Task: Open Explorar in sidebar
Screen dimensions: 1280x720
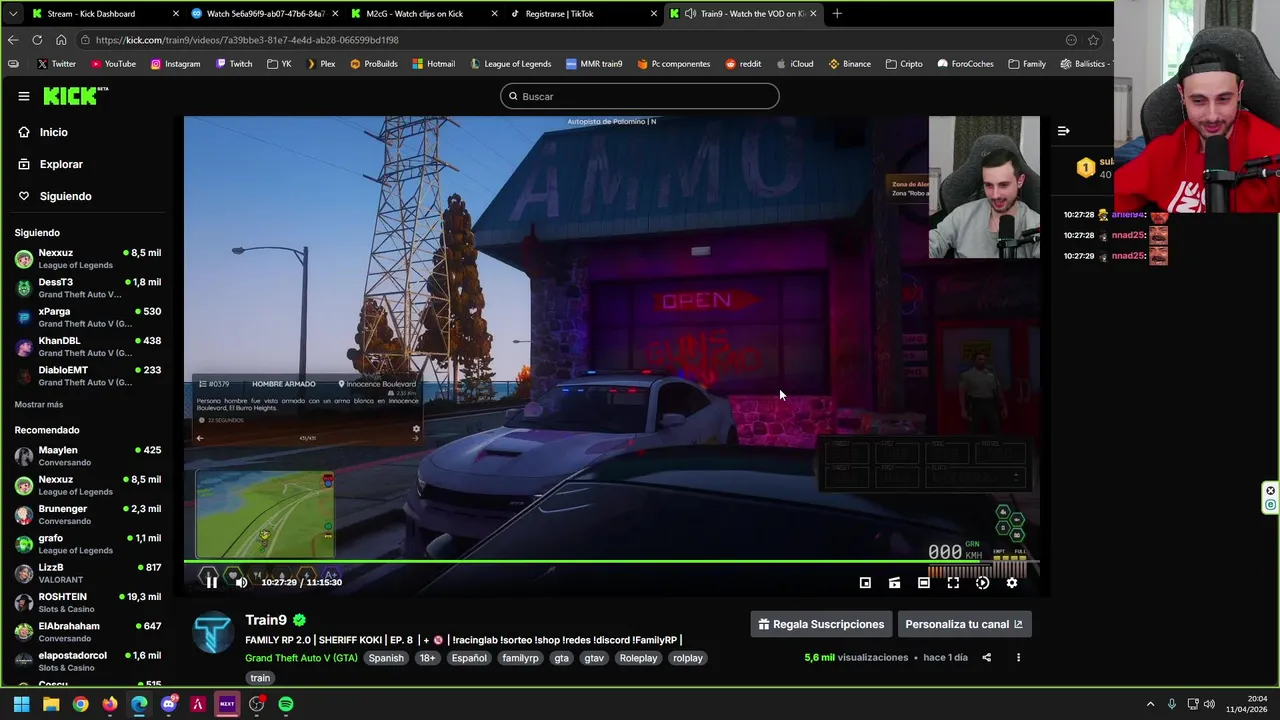Action: point(61,164)
